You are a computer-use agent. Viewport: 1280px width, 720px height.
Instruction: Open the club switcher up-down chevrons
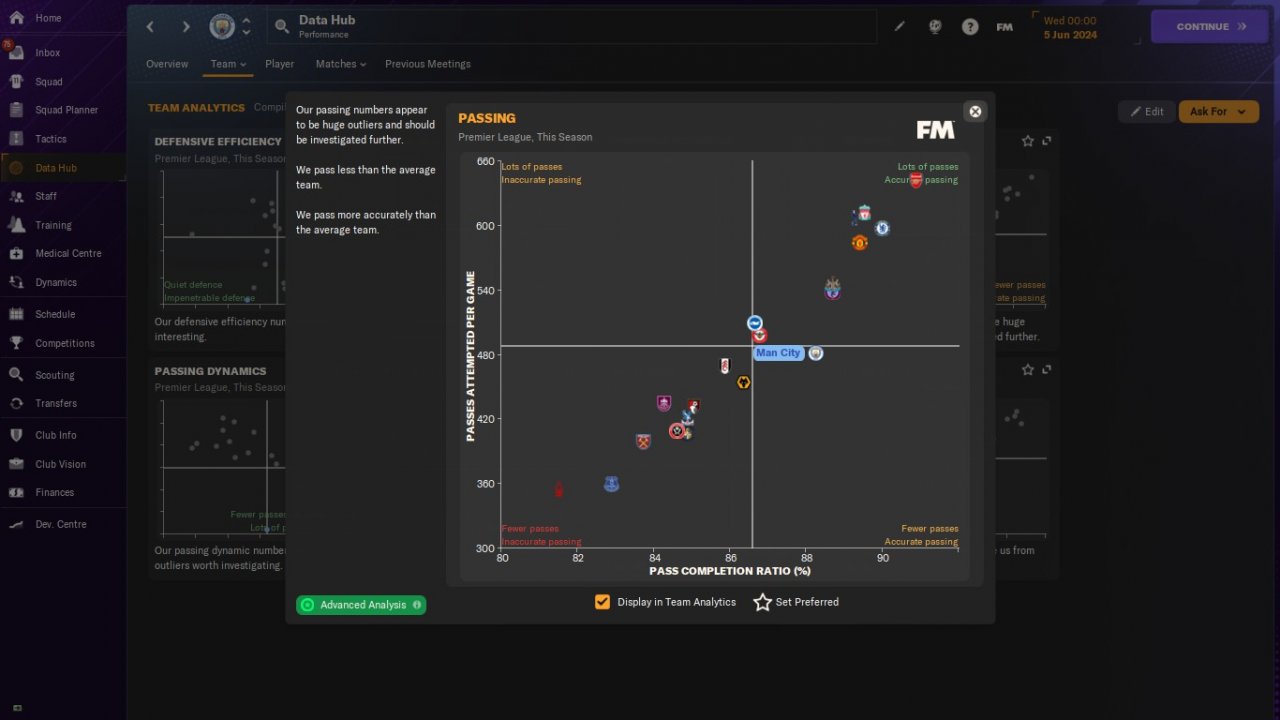pyautogui.click(x=246, y=27)
